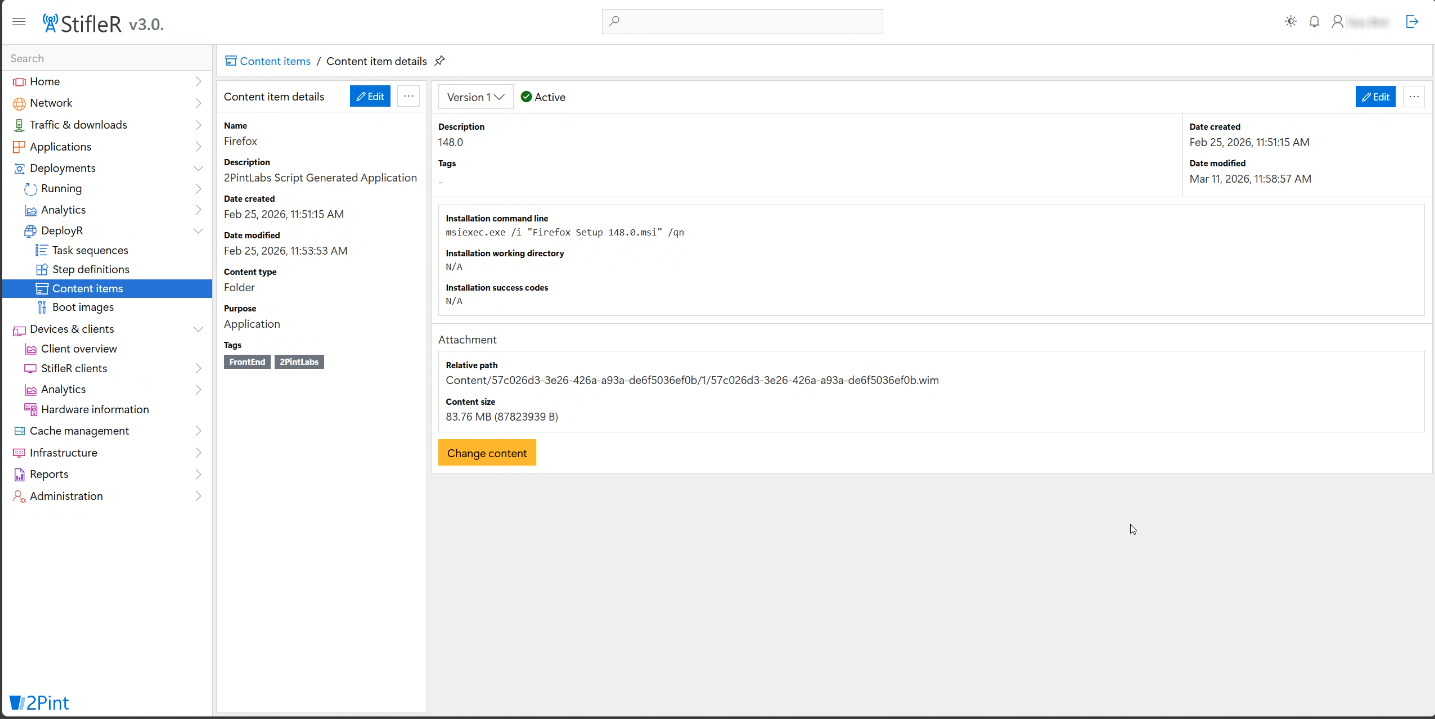Select the msiexec installation command line text
Image resolution: width=1435 pixels, height=719 pixels.
coord(565,232)
